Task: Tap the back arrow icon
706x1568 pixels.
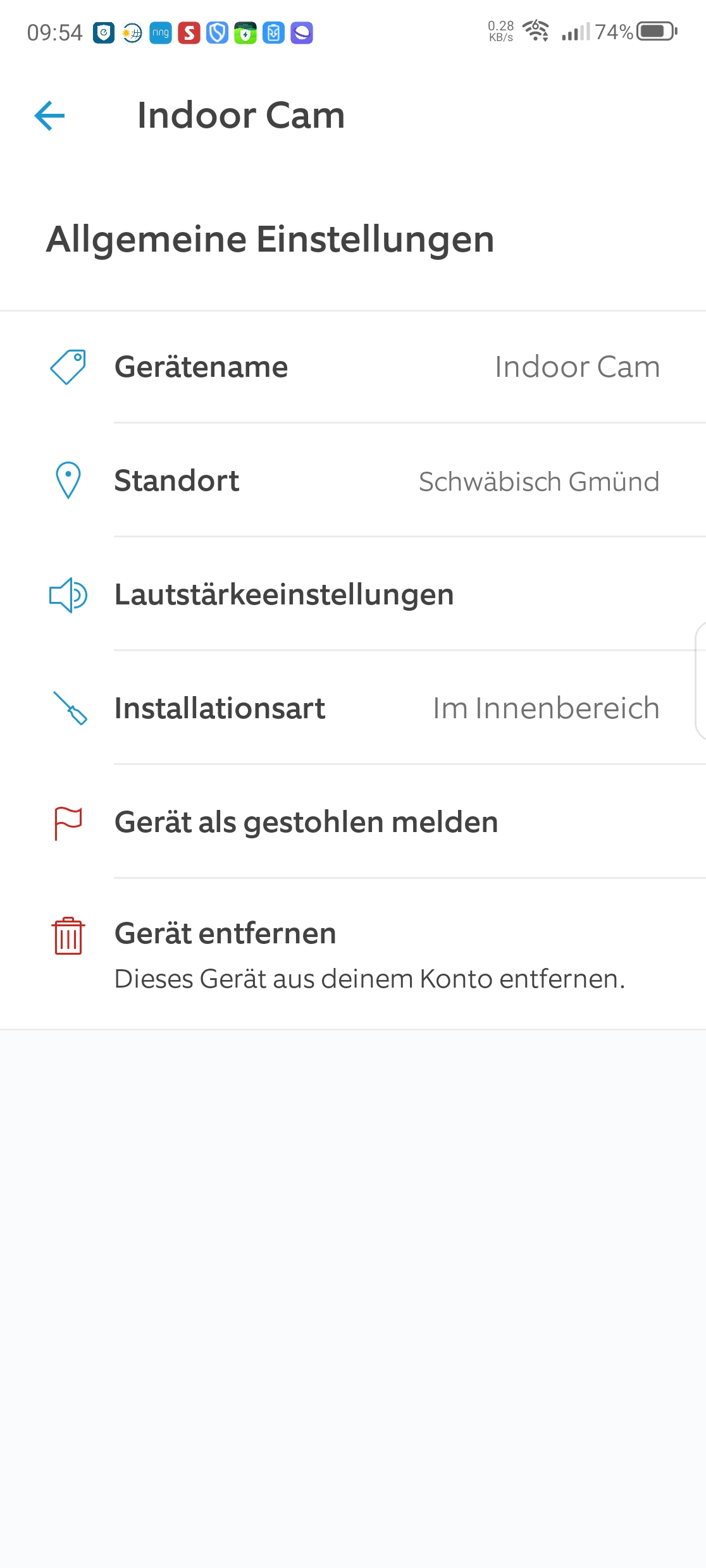Action: click(50, 116)
